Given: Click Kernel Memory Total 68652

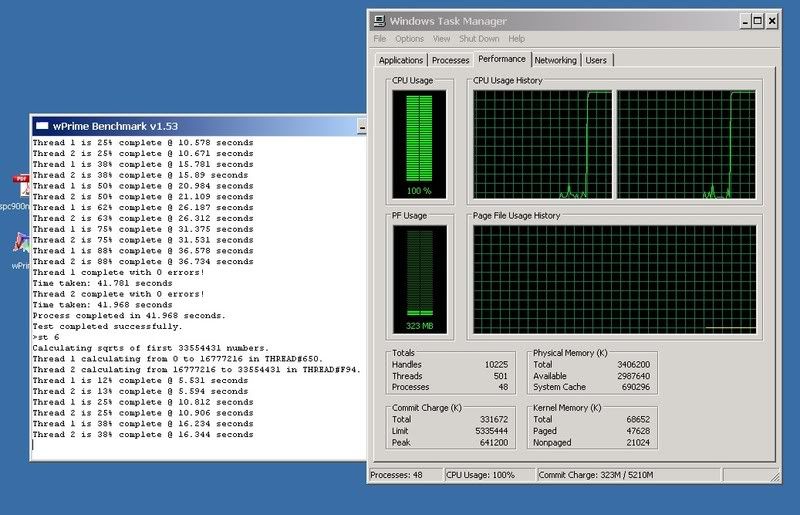Looking at the screenshot, I should point(638,419).
